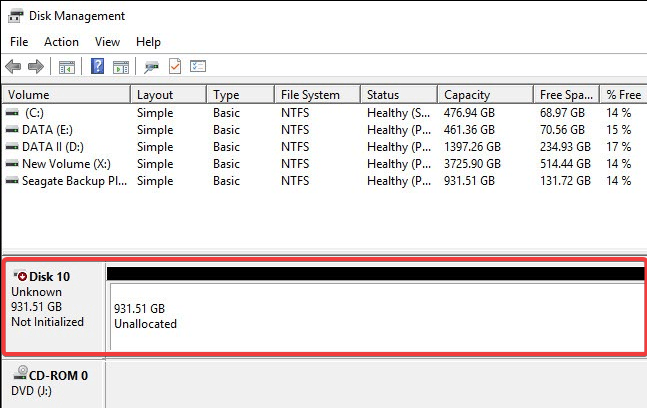Image resolution: width=647 pixels, height=408 pixels.
Task: Sort by the % Free column header
Action: pos(623,94)
